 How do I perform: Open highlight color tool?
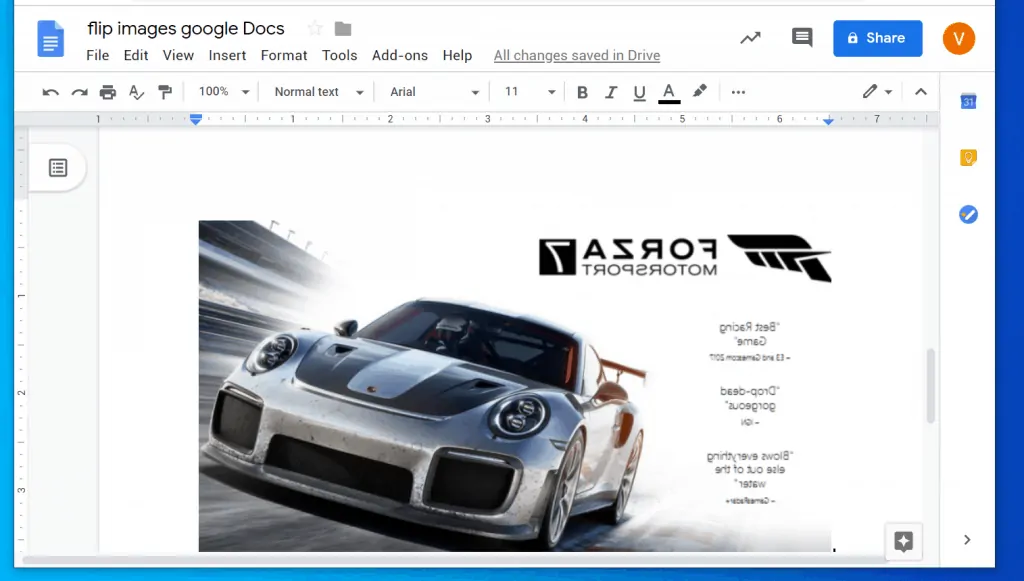pyautogui.click(x=699, y=91)
